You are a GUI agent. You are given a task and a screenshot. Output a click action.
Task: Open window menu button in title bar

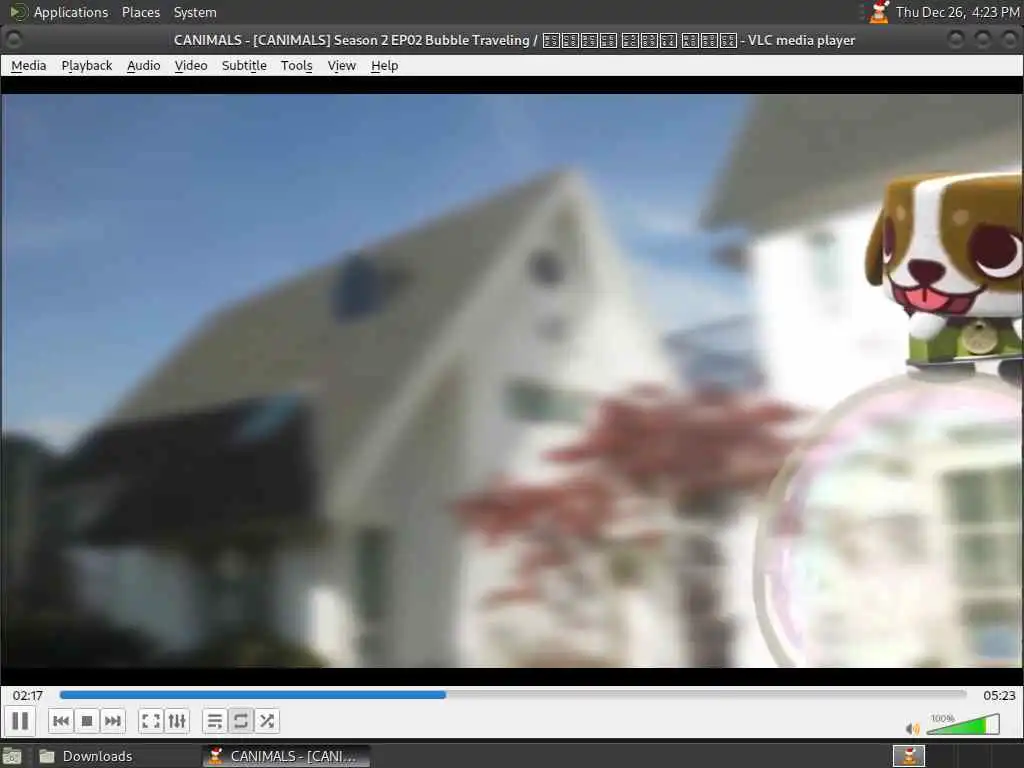[13, 40]
